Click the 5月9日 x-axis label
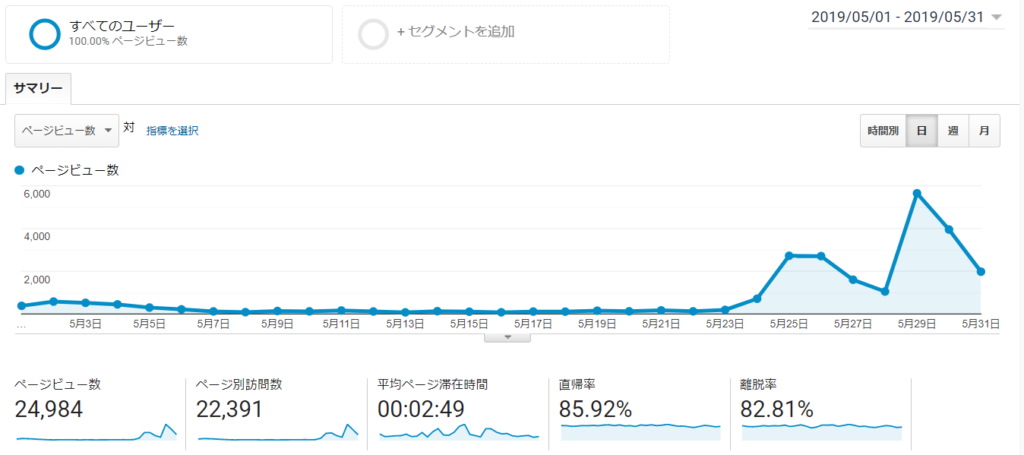The image size is (1024, 455). click(x=277, y=322)
